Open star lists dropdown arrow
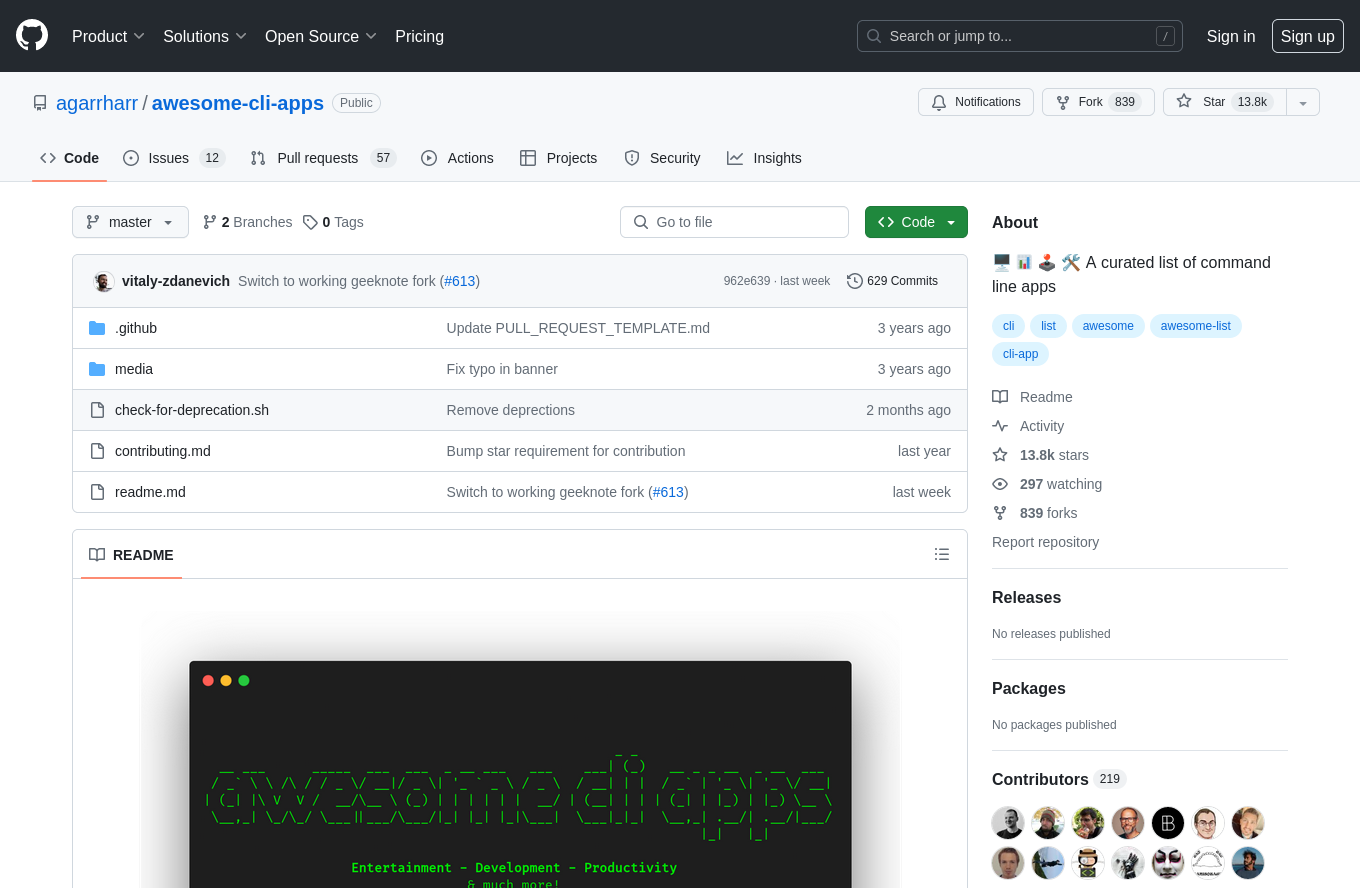The width and height of the screenshot is (1360, 888). pos(1303,102)
